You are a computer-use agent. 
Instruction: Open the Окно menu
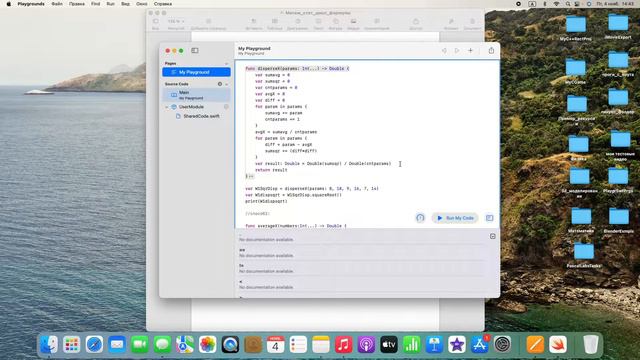(x=142, y=4)
